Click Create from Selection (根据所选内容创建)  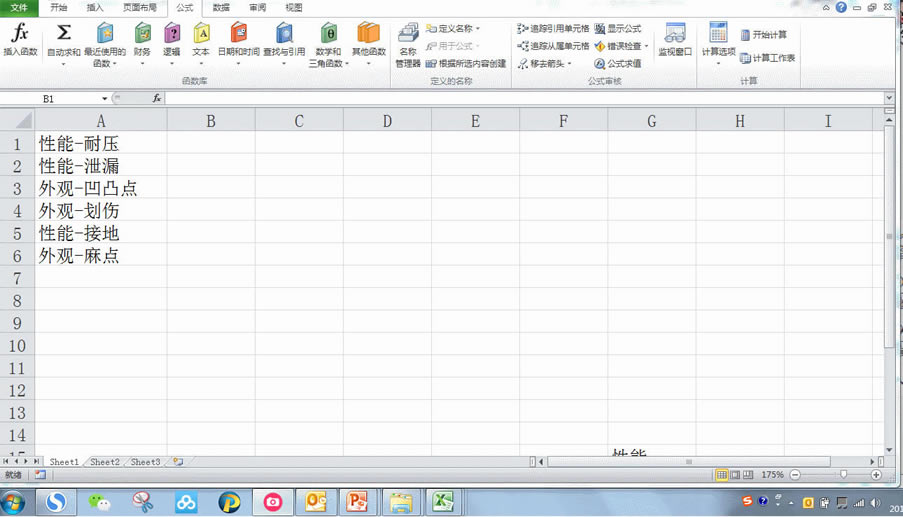(466, 63)
